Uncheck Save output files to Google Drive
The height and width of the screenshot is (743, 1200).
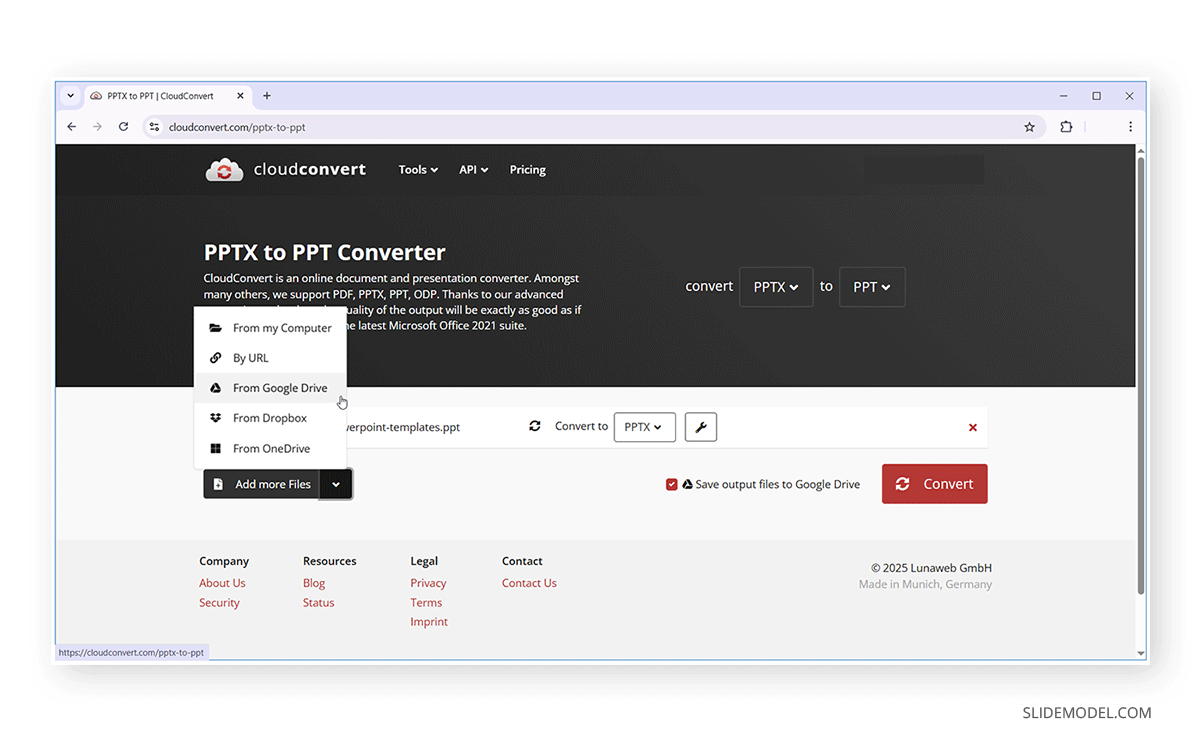tap(671, 484)
